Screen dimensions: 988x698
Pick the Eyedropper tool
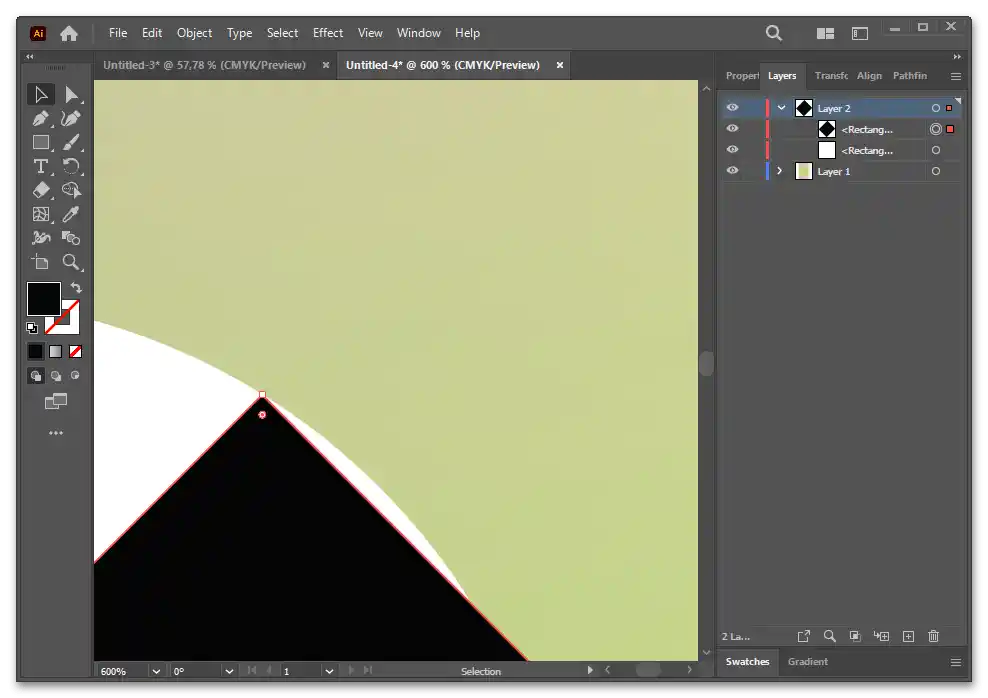71,214
